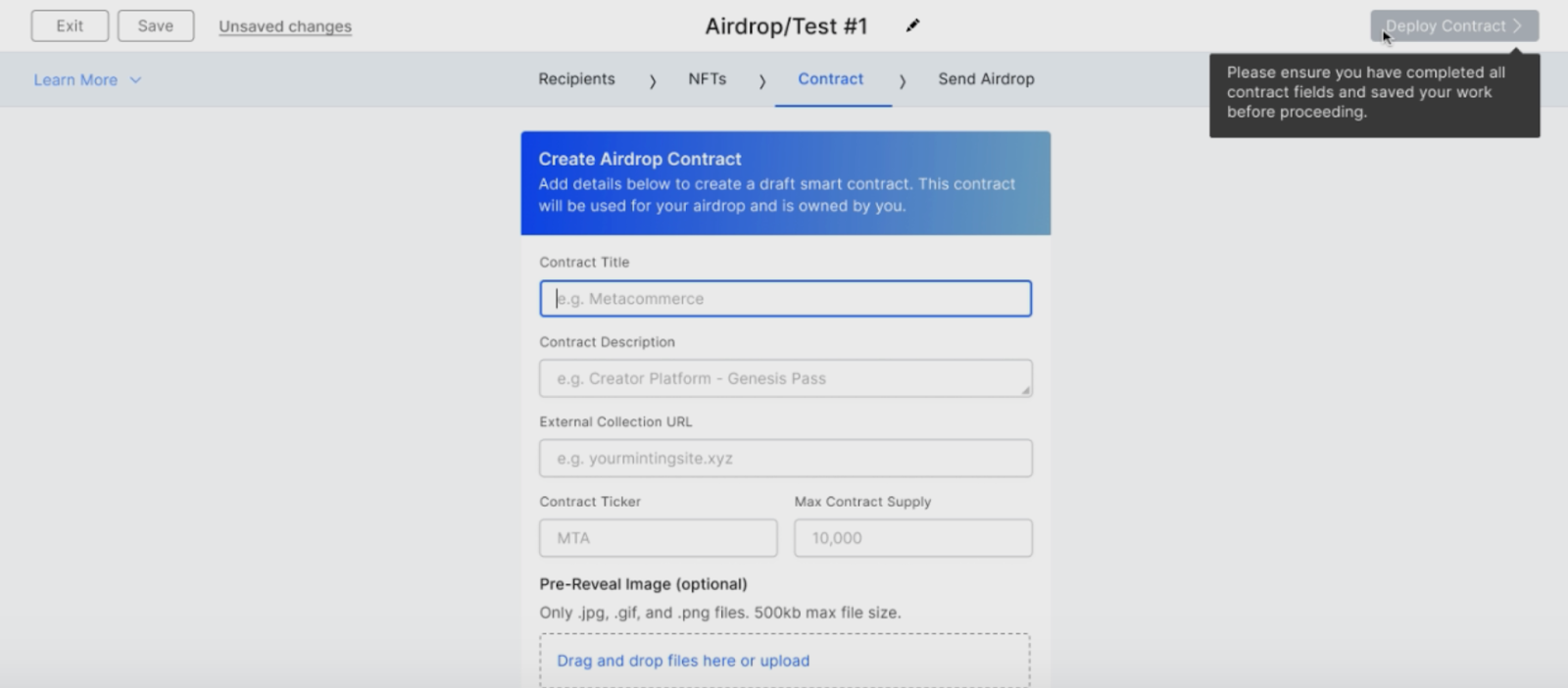Screen dimensions: 1568x688
Task: Click the resize handle of Contract Description
Action: tap(1025, 390)
